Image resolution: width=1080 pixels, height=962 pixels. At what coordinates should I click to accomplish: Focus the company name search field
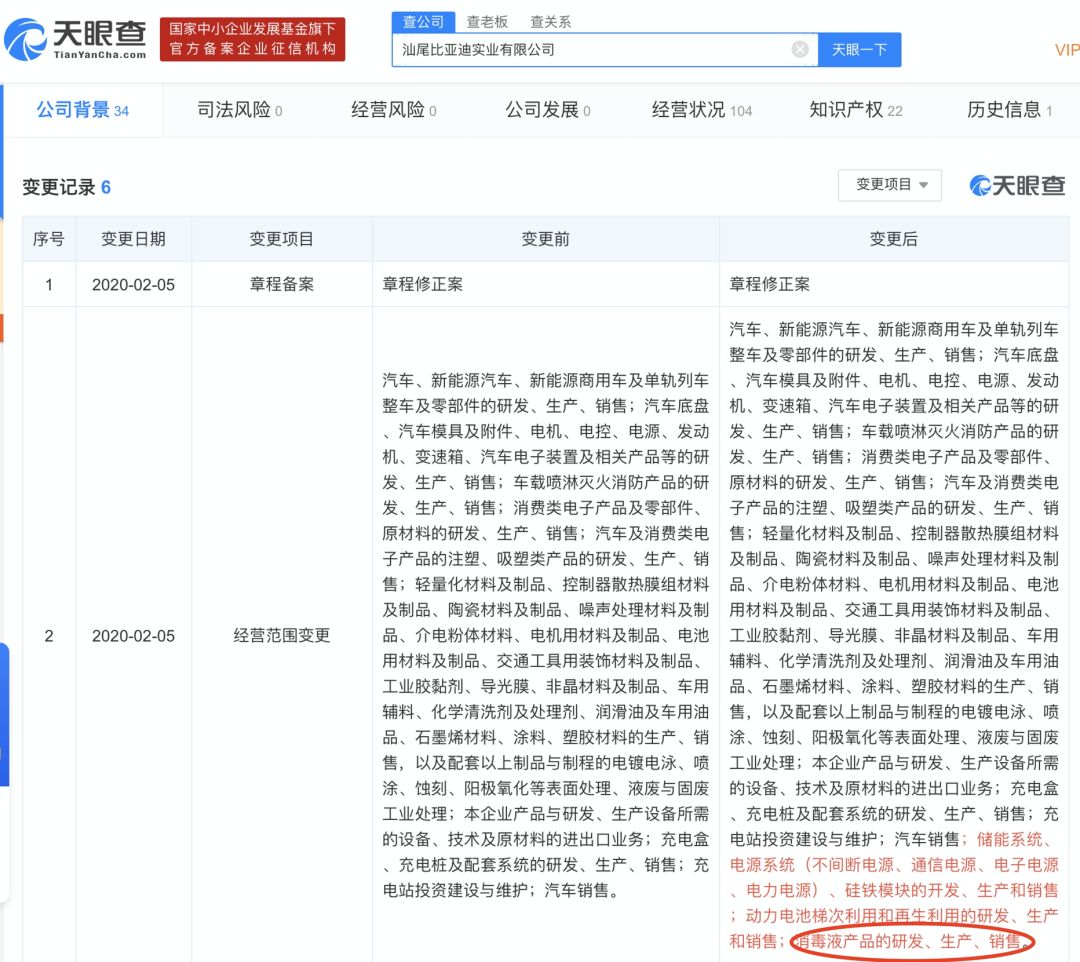[x=590, y=49]
